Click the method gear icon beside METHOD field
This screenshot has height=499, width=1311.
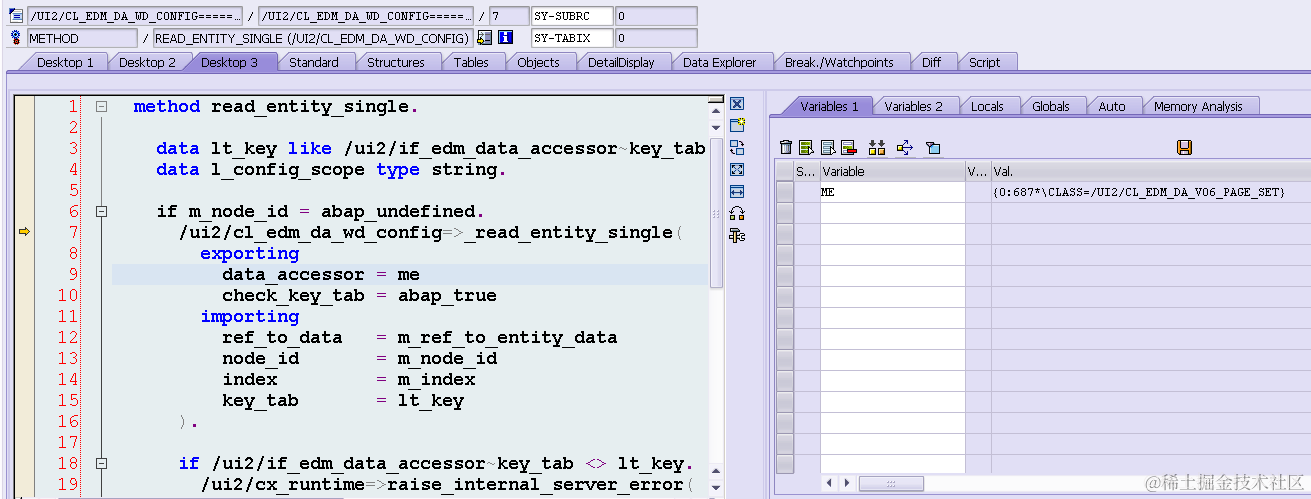pyautogui.click(x=16, y=38)
